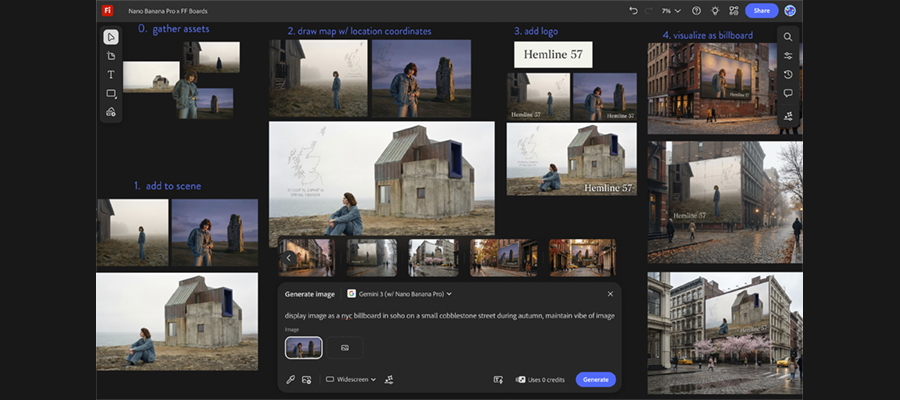The height and width of the screenshot is (400, 900).
Task: Open the comments panel
Action: [x=788, y=93]
